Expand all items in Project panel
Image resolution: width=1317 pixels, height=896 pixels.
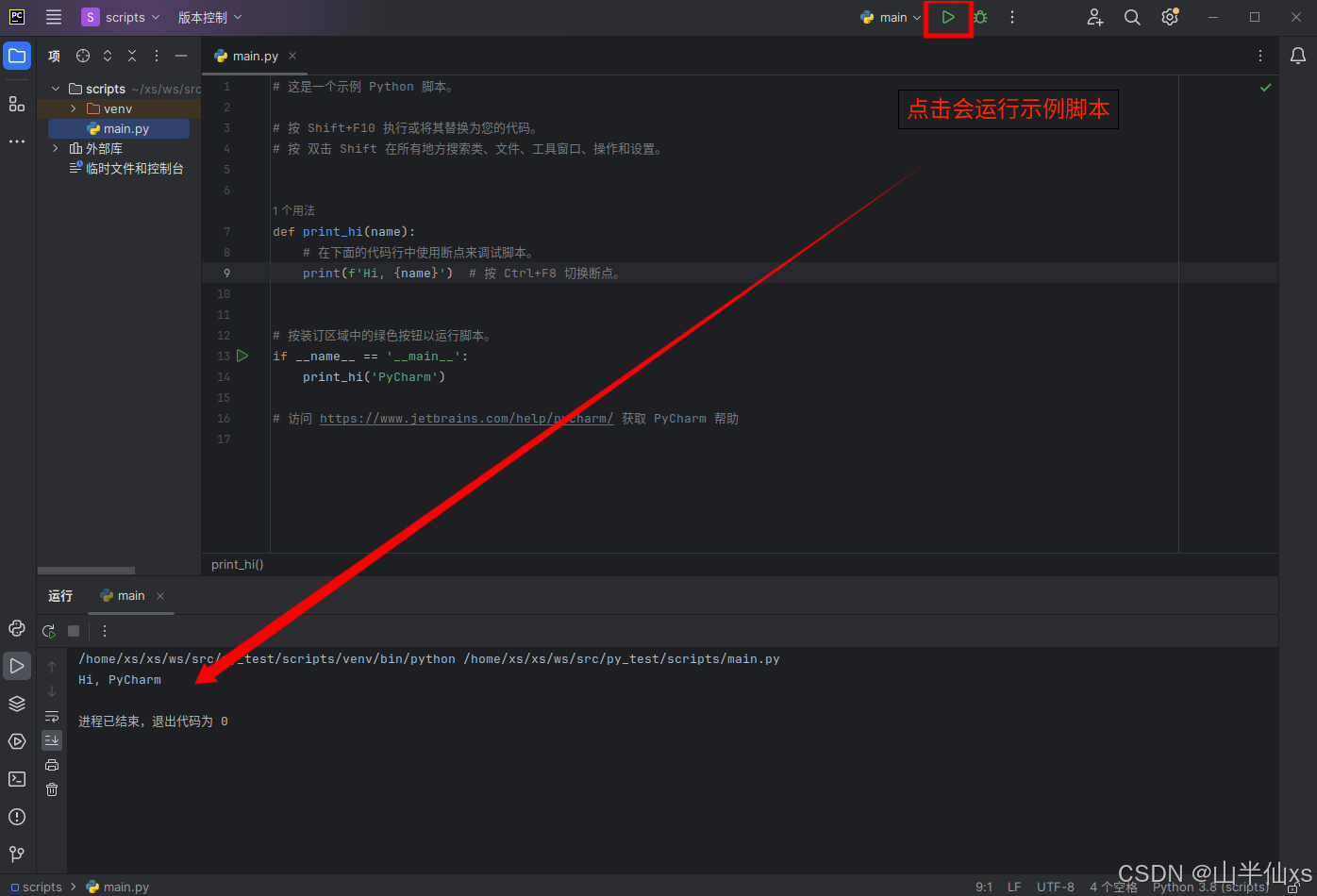(108, 56)
